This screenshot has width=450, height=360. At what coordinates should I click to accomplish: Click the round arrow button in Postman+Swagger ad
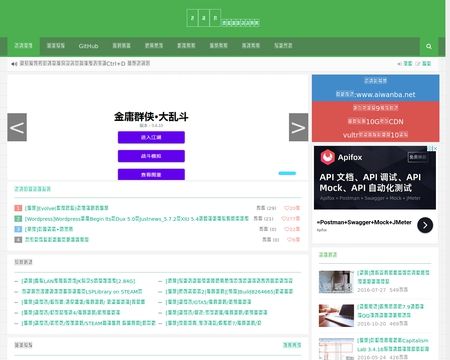coord(425,225)
